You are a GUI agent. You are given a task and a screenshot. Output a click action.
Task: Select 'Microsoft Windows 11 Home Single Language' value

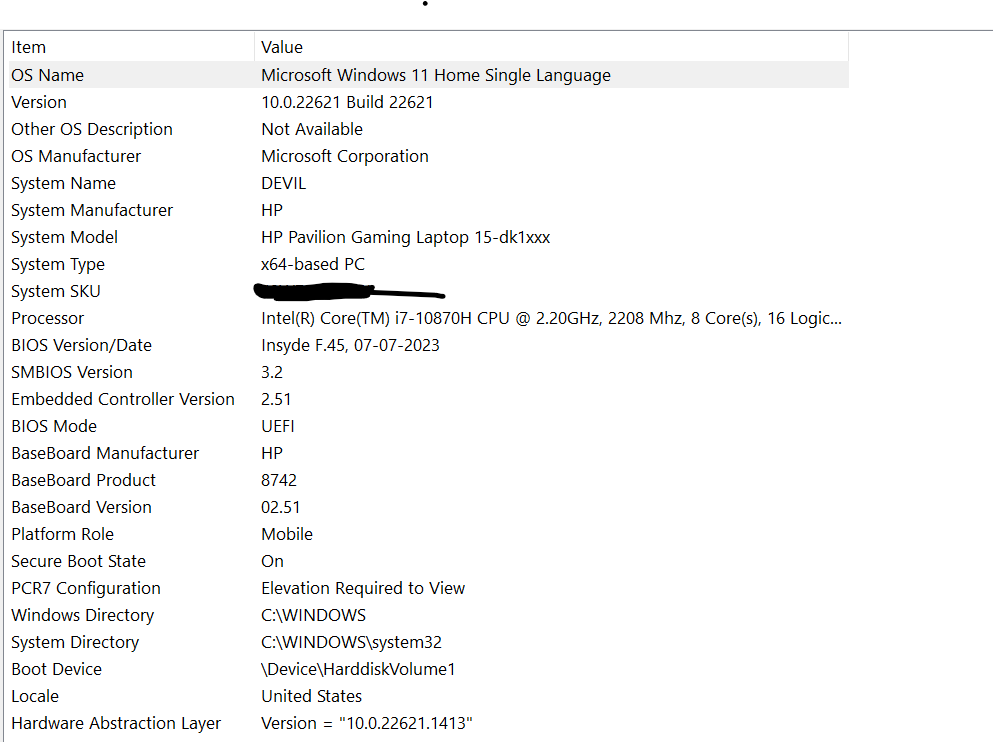pyautogui.click(x=436, y=75)
